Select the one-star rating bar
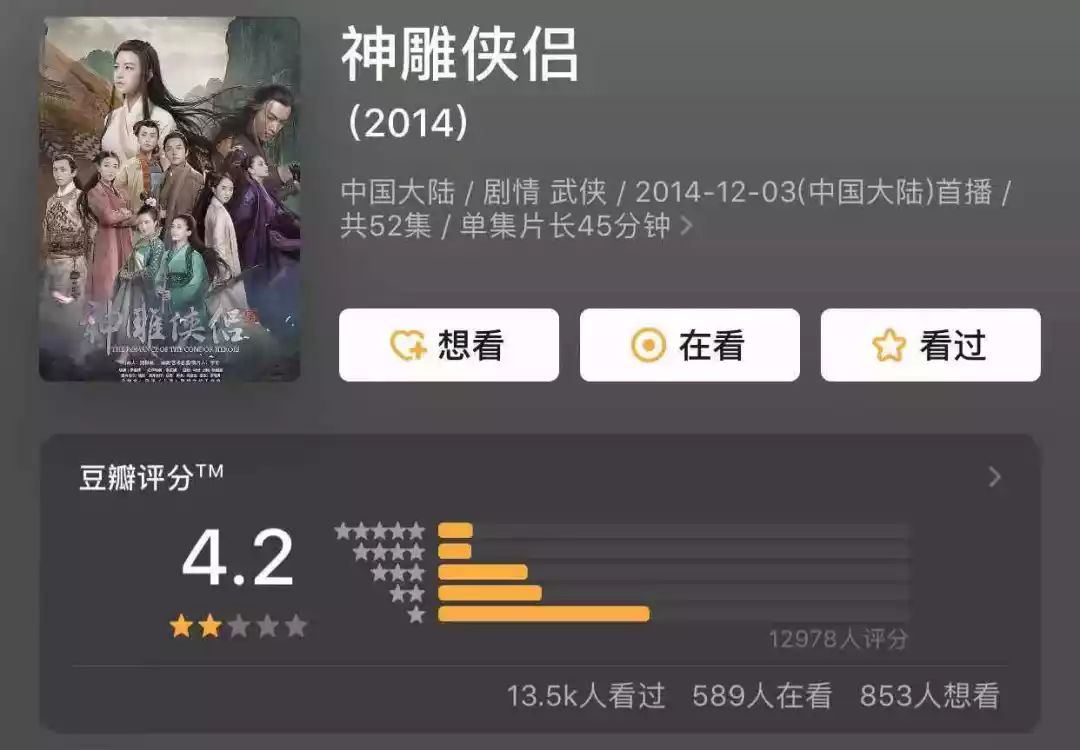 coord(674,614)
